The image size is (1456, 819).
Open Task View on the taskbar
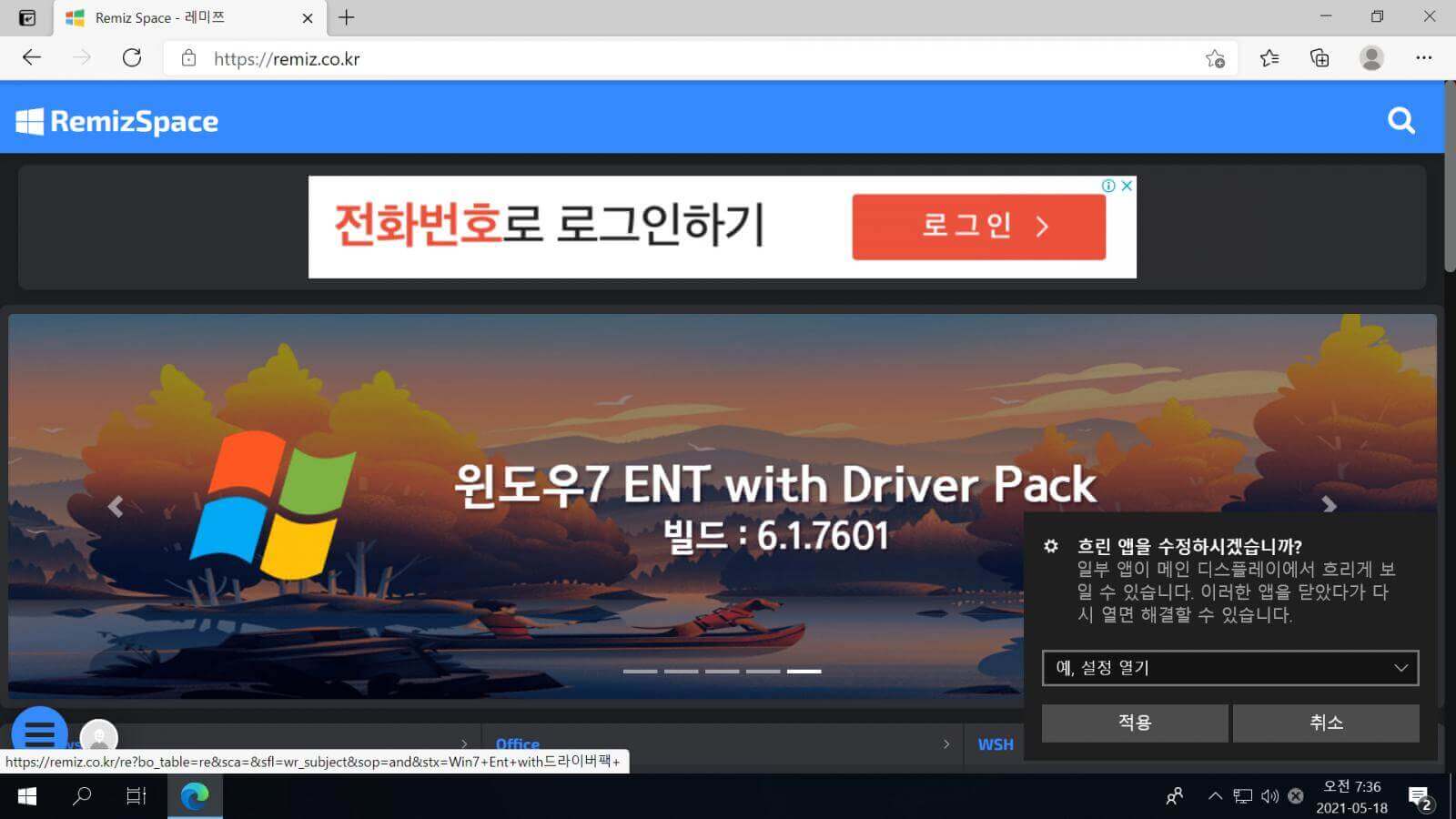136,796
